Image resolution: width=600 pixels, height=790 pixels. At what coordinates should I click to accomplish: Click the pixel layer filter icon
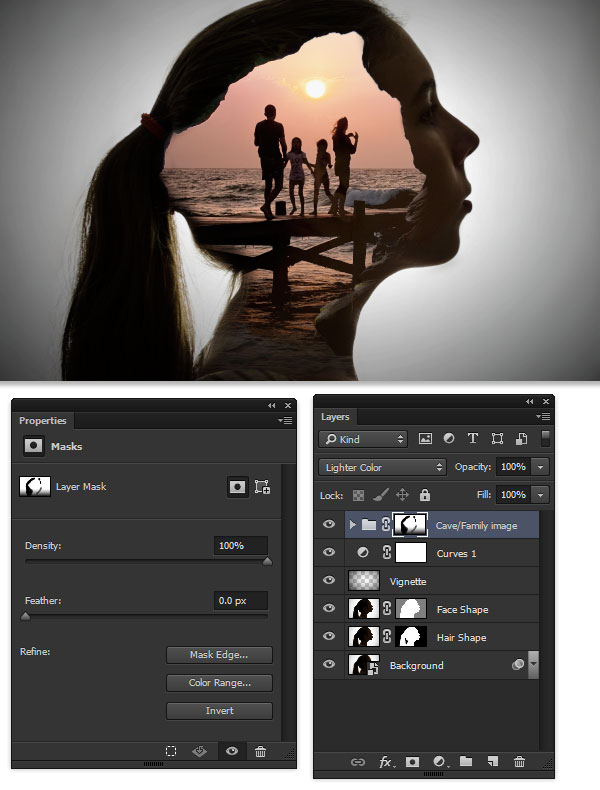click(x=425, y=439)
